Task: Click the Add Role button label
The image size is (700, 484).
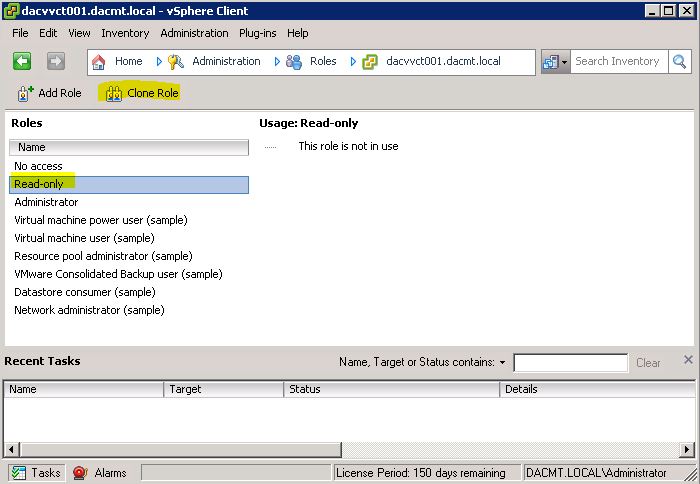Action: coord(60,93)
